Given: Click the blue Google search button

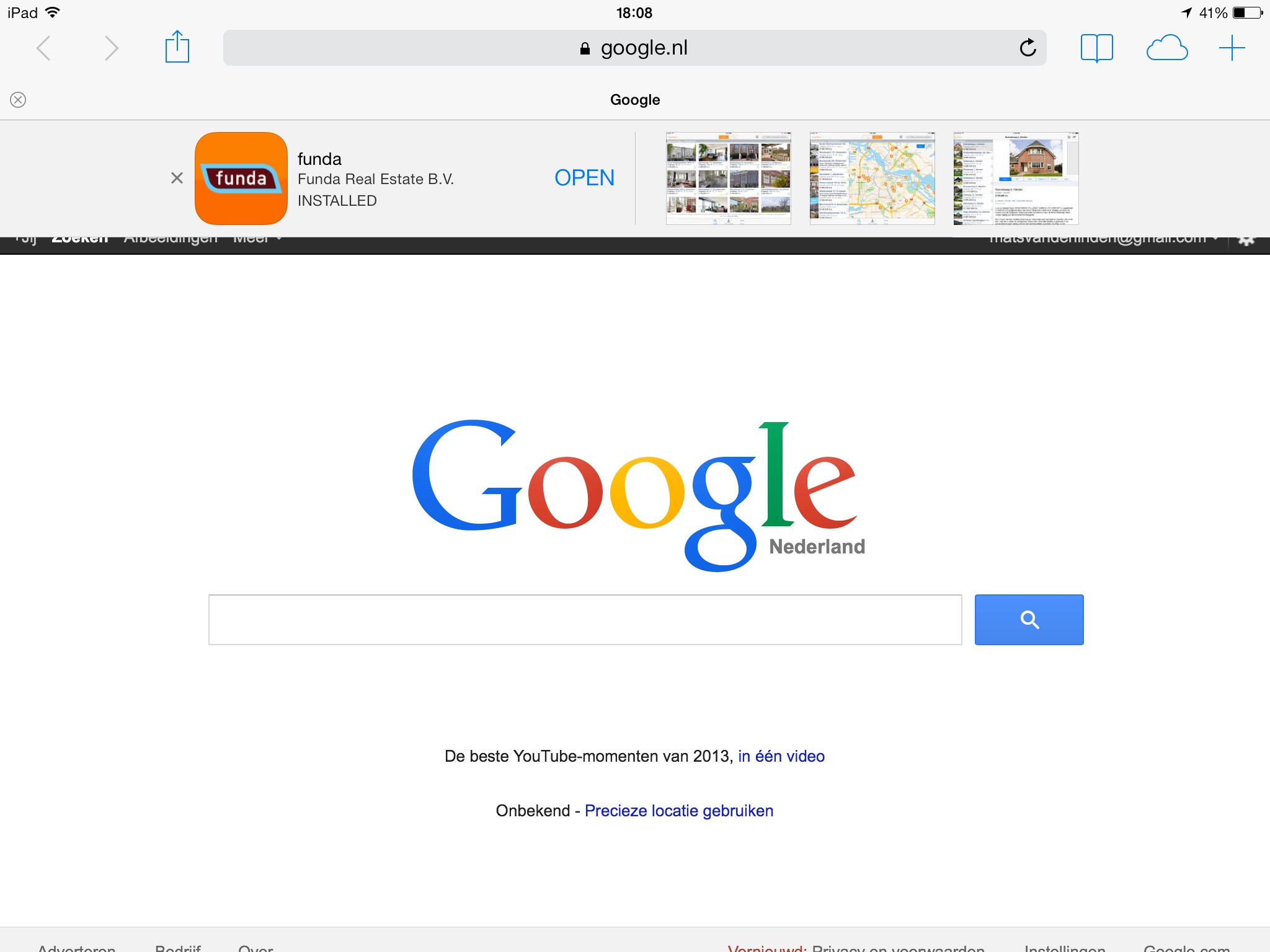Looking at the screenshot, I should 1029,620.
